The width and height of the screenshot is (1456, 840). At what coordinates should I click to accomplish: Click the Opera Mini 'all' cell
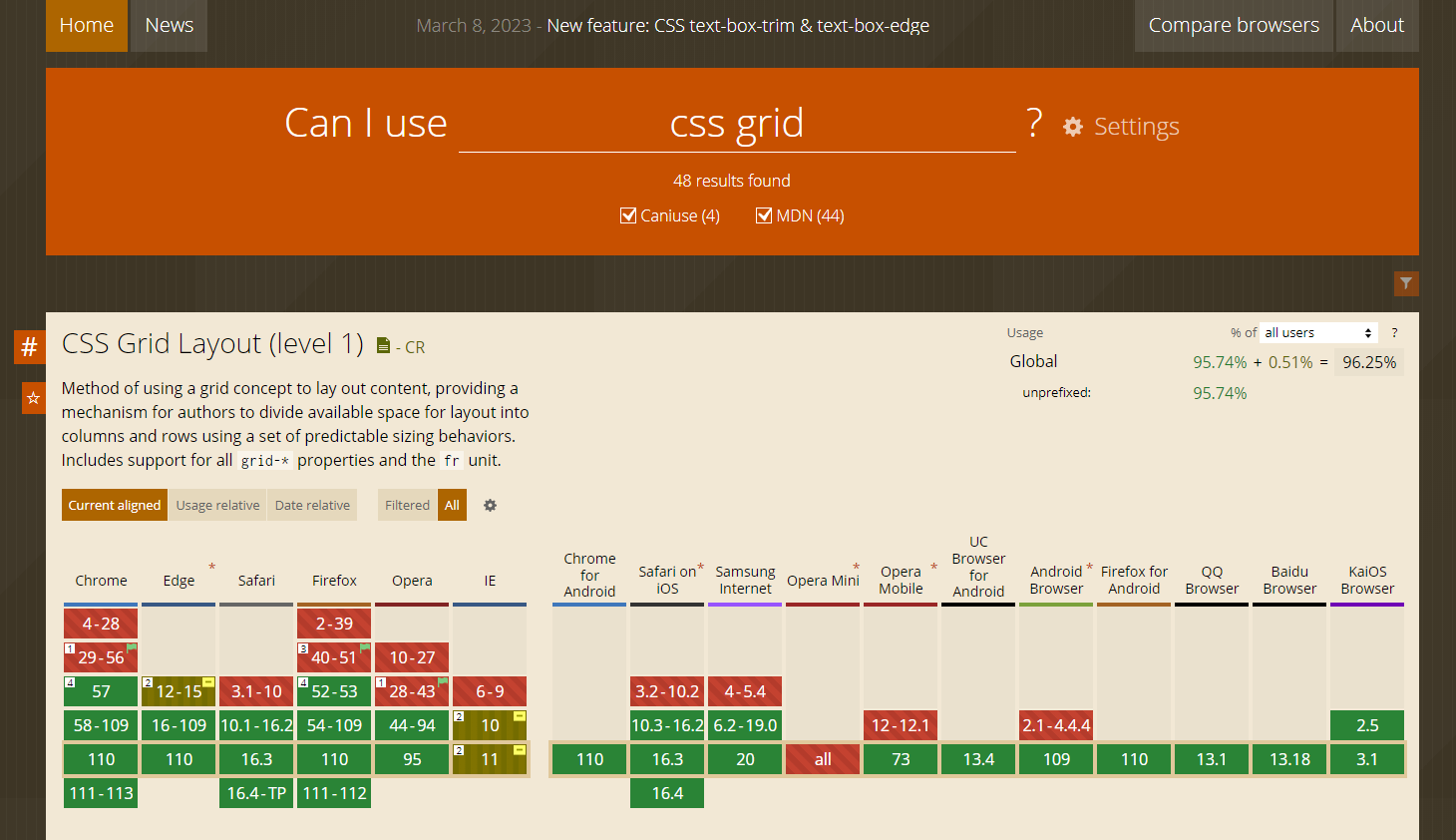823,759
